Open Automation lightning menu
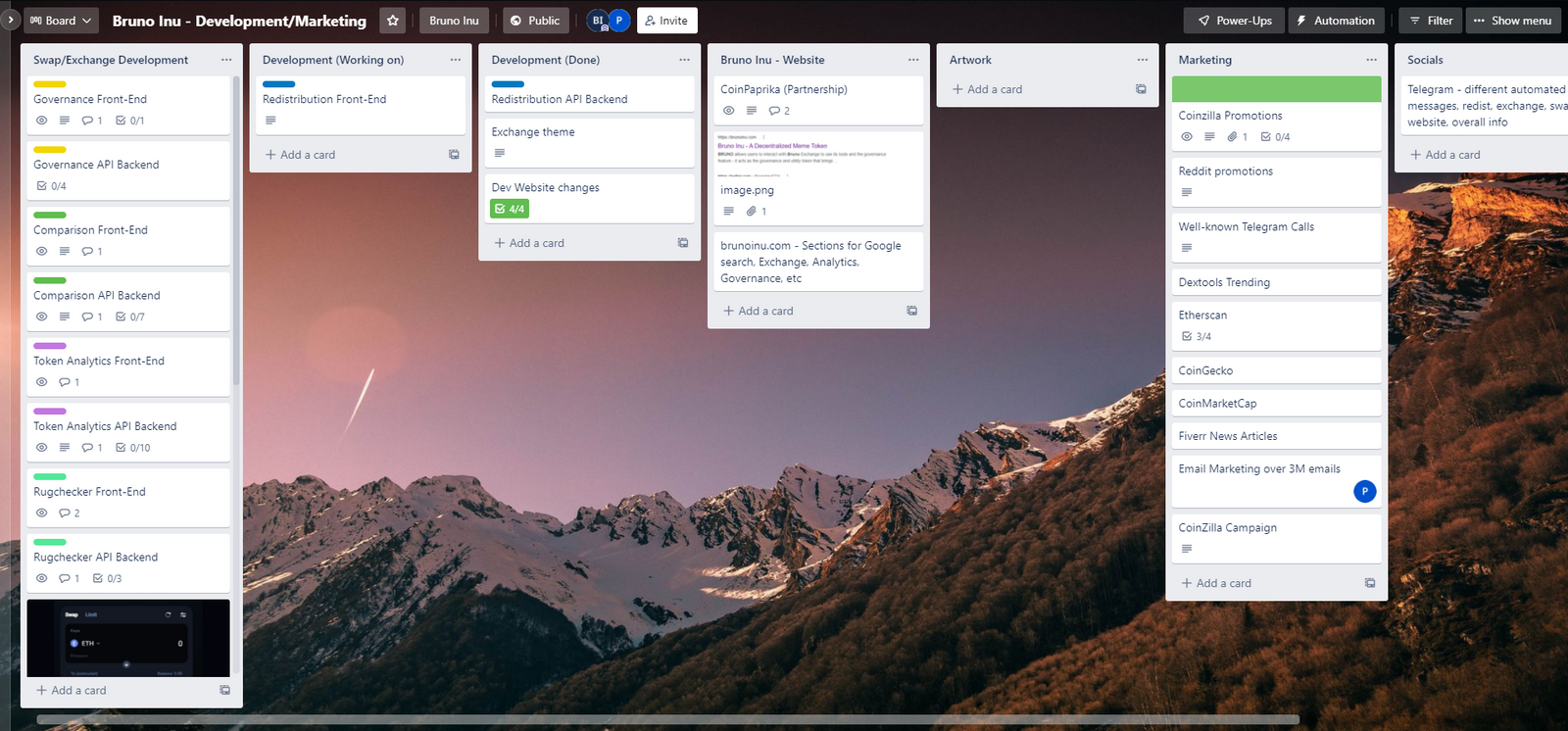The width and height of the screenshot is (1568, 731). [x=1335, y=21]
